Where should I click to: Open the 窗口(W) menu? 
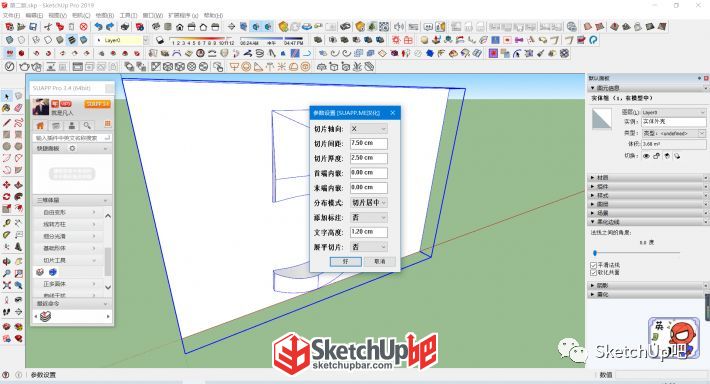pyautogui.click(x=153, y=15)
